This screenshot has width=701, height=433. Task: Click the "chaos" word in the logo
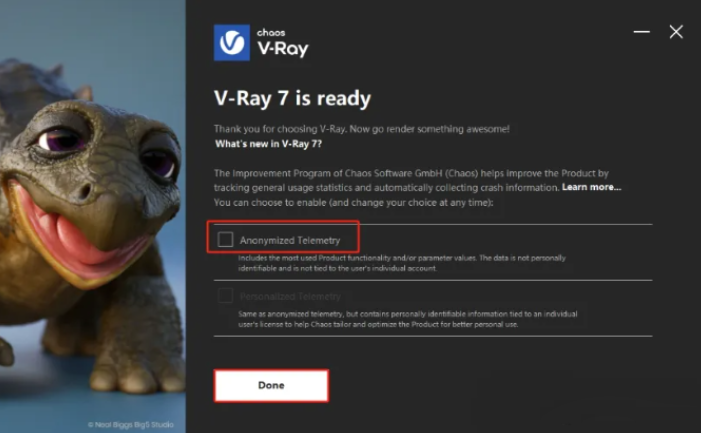pyautogui.click(x=271, y=33)
